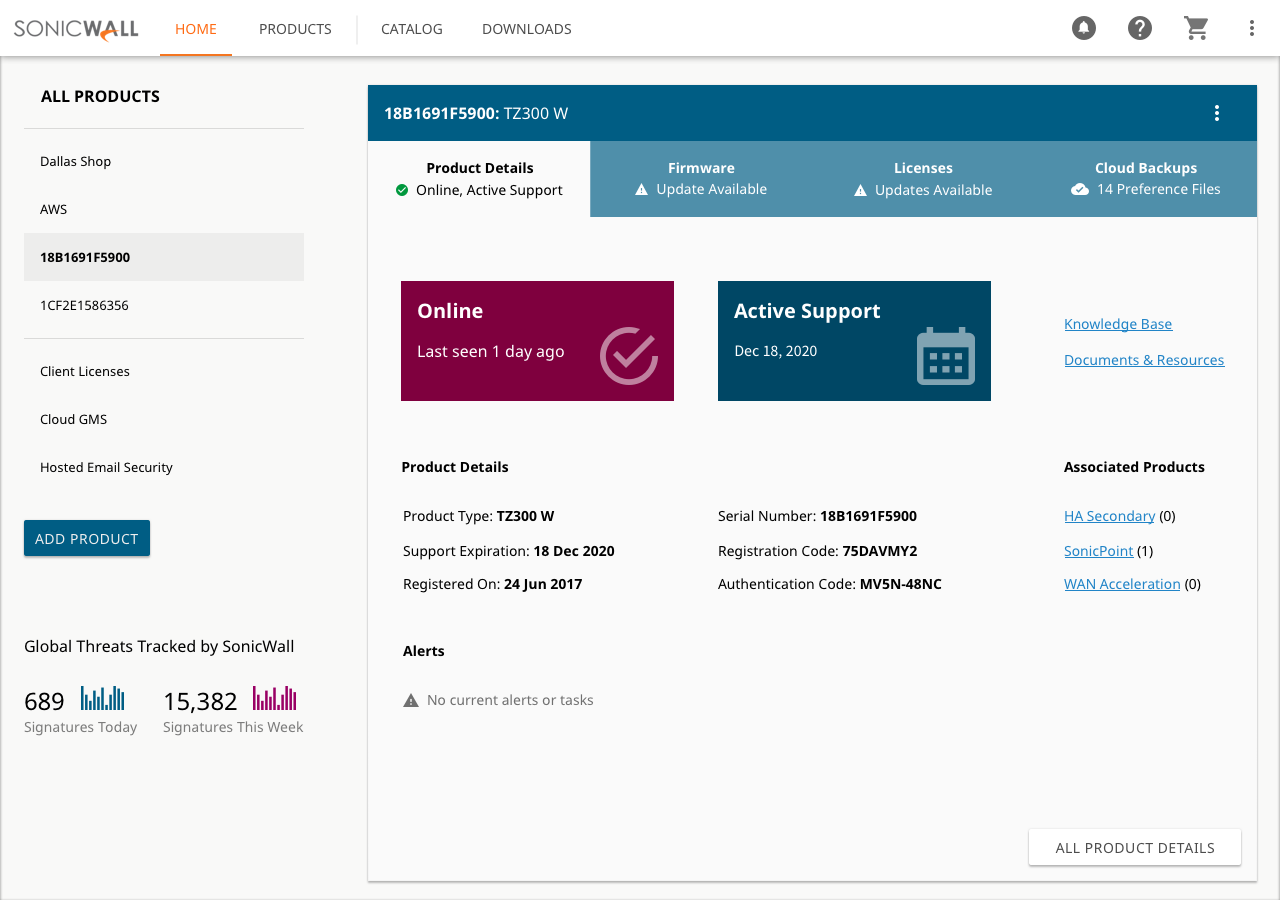Select Client Licenses in the sidebar
This screenshot has width=1280, height=900.
[164, 371]
